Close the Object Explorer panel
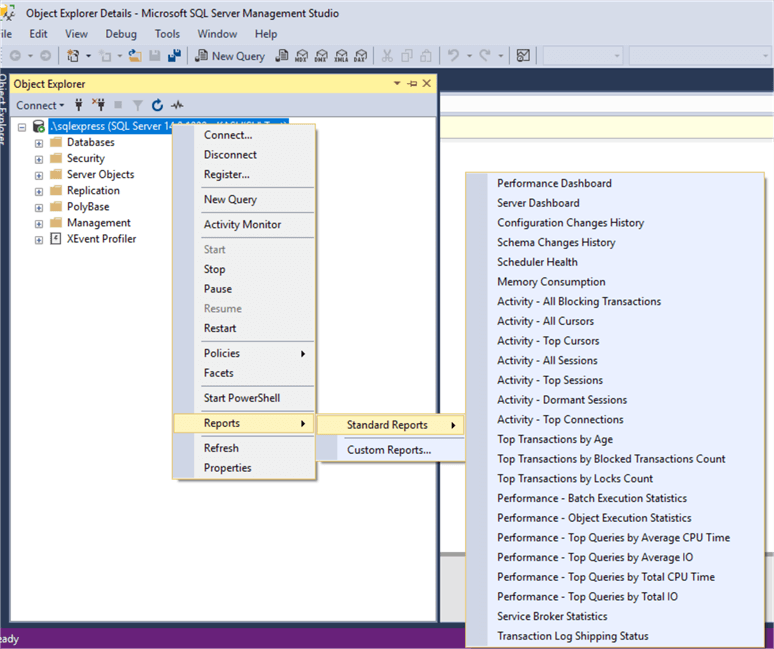774x649 pixels. (x=427, y=84)
